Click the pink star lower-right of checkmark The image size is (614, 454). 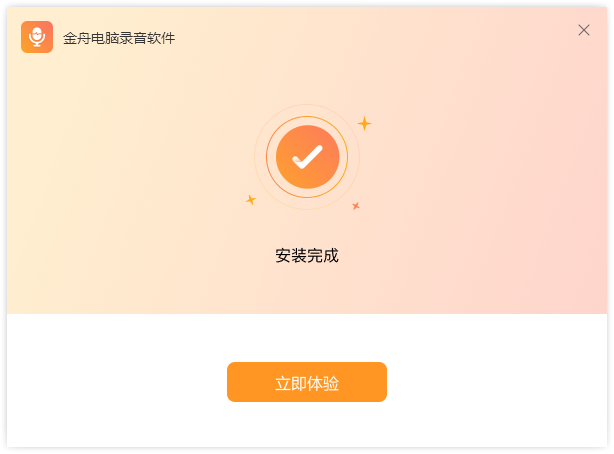pos(356,205)
